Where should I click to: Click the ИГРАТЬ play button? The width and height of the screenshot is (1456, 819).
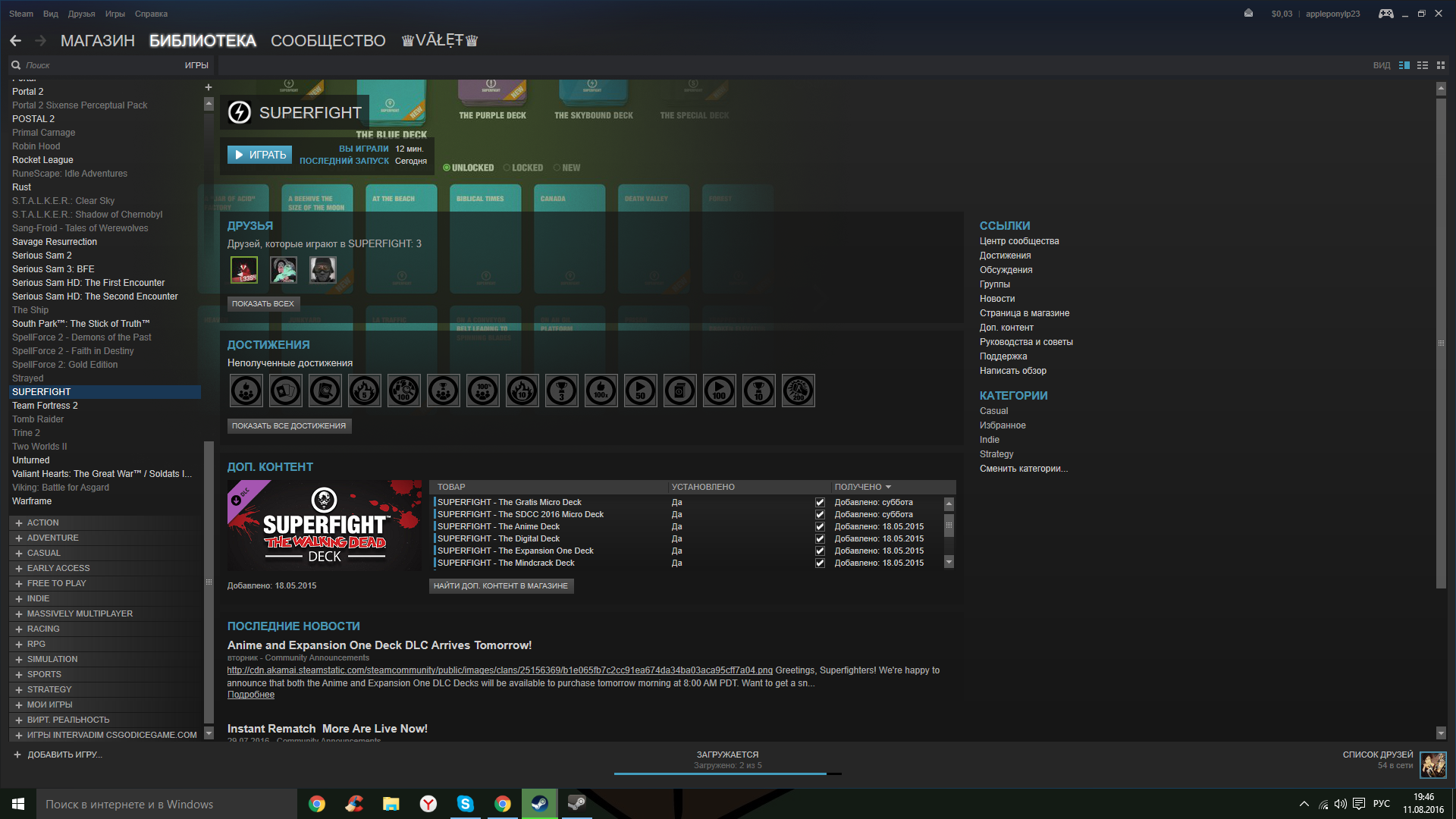(260, 155)
